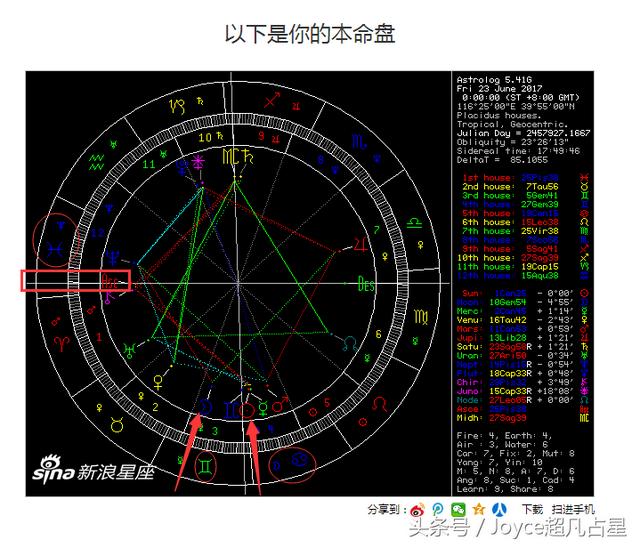Select the 'Venu: 16Tau42' planet row

tap(514, 320)
